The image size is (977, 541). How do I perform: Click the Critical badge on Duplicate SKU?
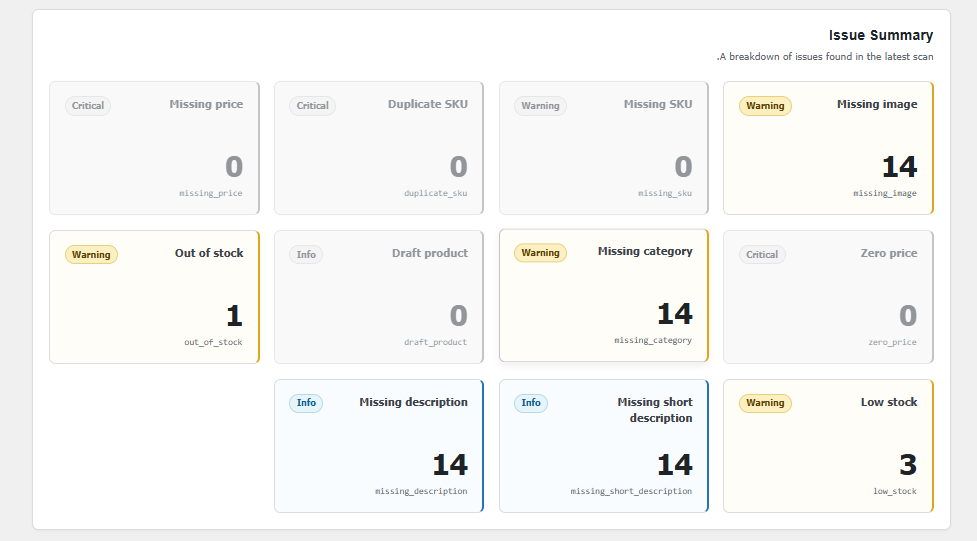tap(312, 106)
